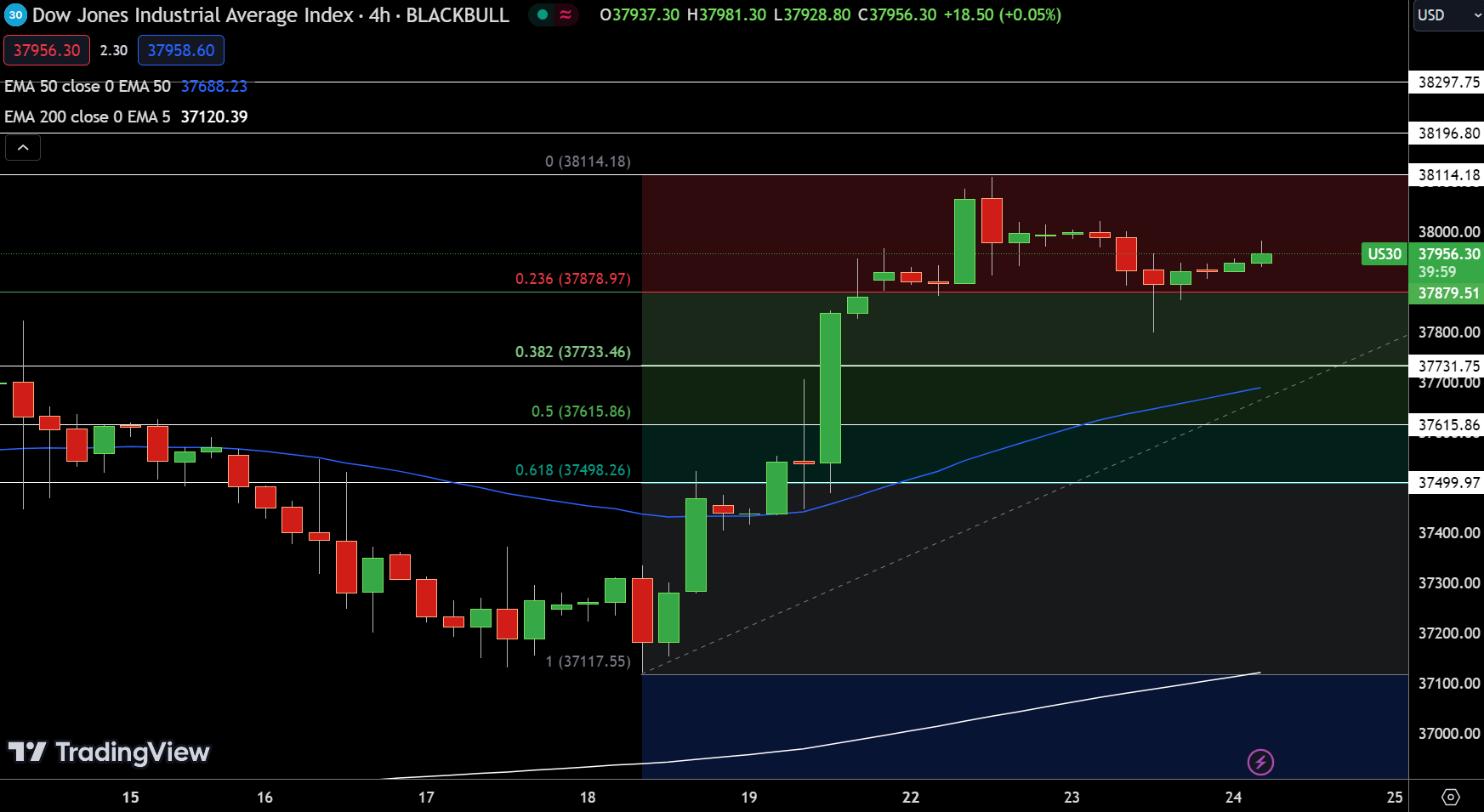Click the 0.236 (37878.97) Fibonacci label
This screenshot has width=1484, height=812.
point(573,279)
